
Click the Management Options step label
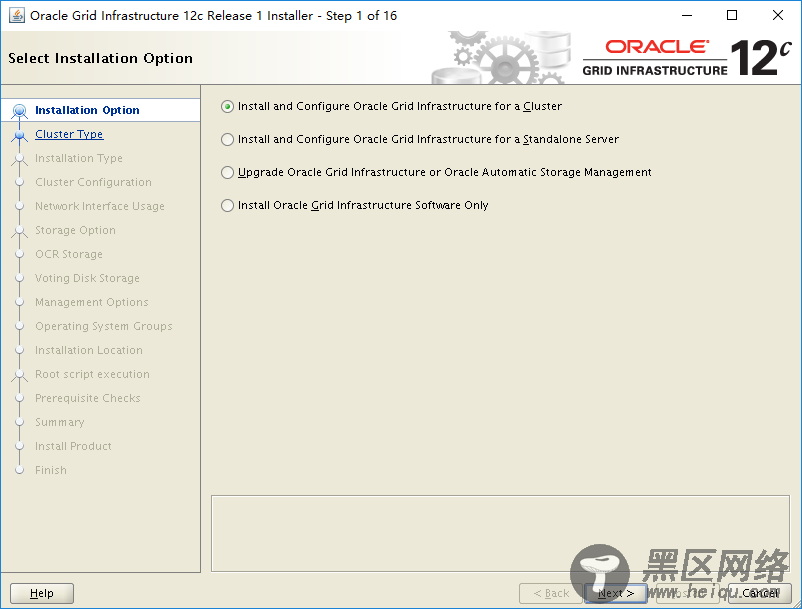point(92,302)
